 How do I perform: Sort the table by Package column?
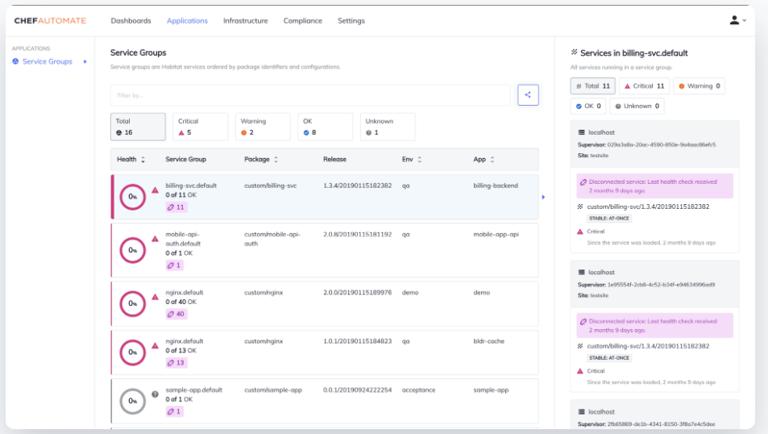point(261,159)
